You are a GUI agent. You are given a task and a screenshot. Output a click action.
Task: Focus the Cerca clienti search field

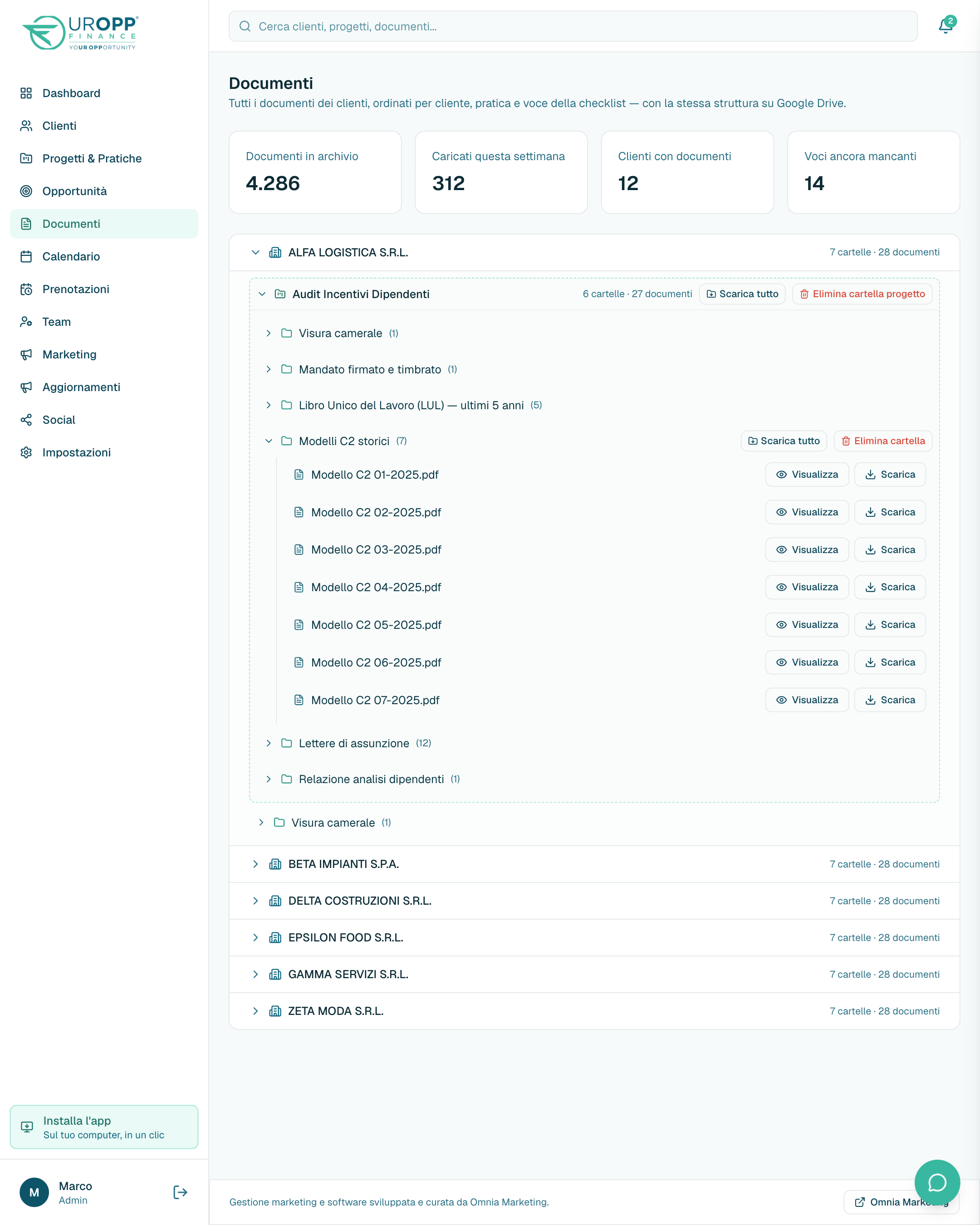tap(573, 26)
